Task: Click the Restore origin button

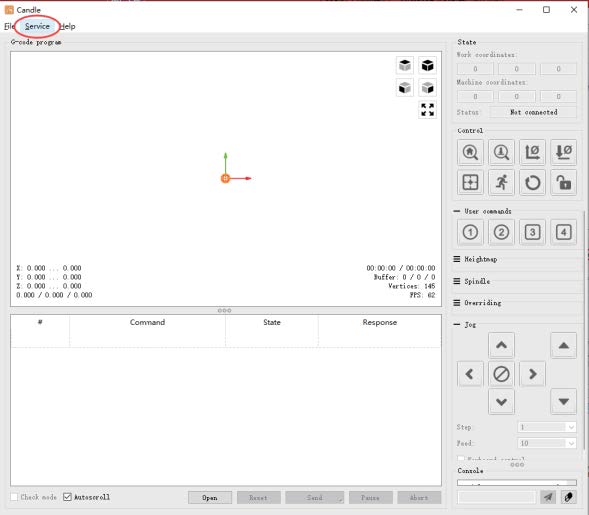Action: pos(470,183)
